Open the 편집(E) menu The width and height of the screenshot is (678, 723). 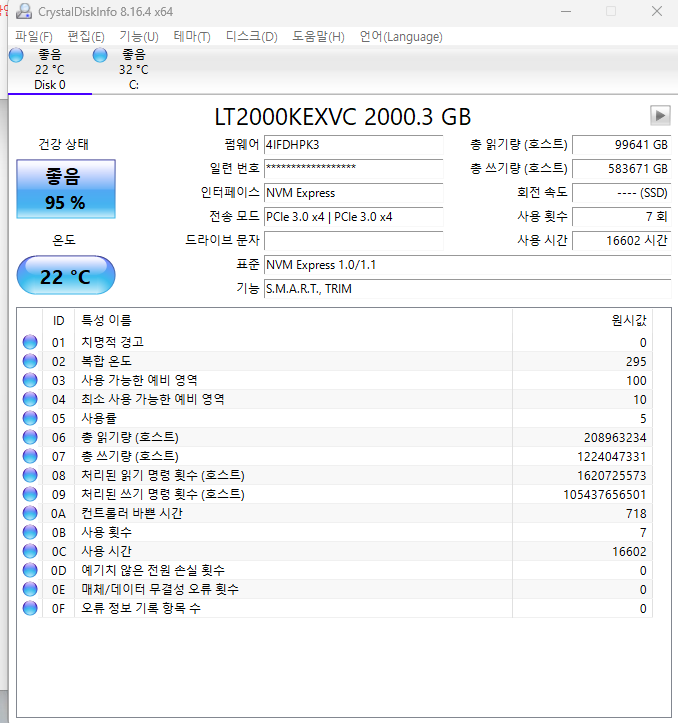(86, 36)
